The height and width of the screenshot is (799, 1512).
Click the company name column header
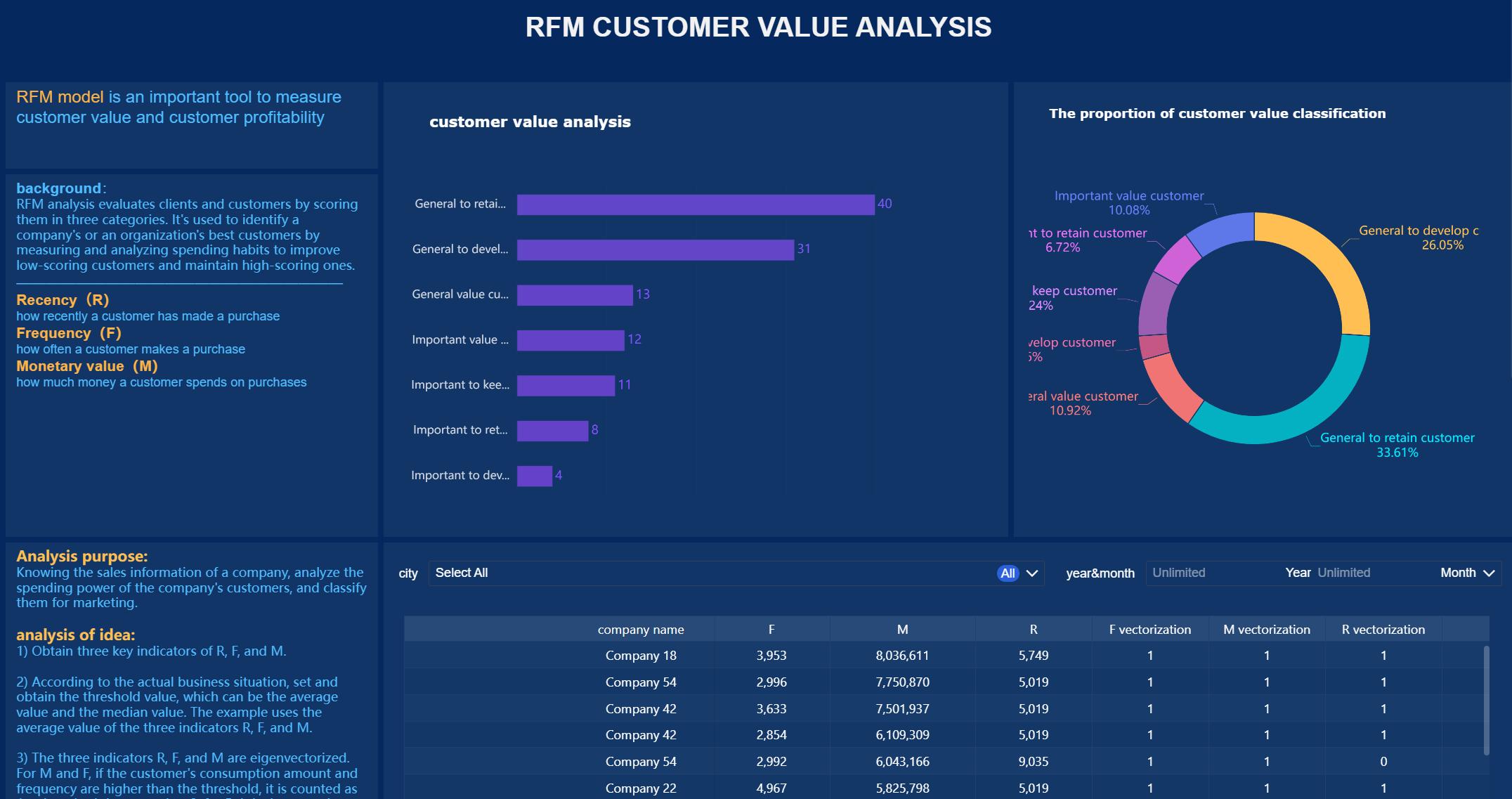click(640, 629)
